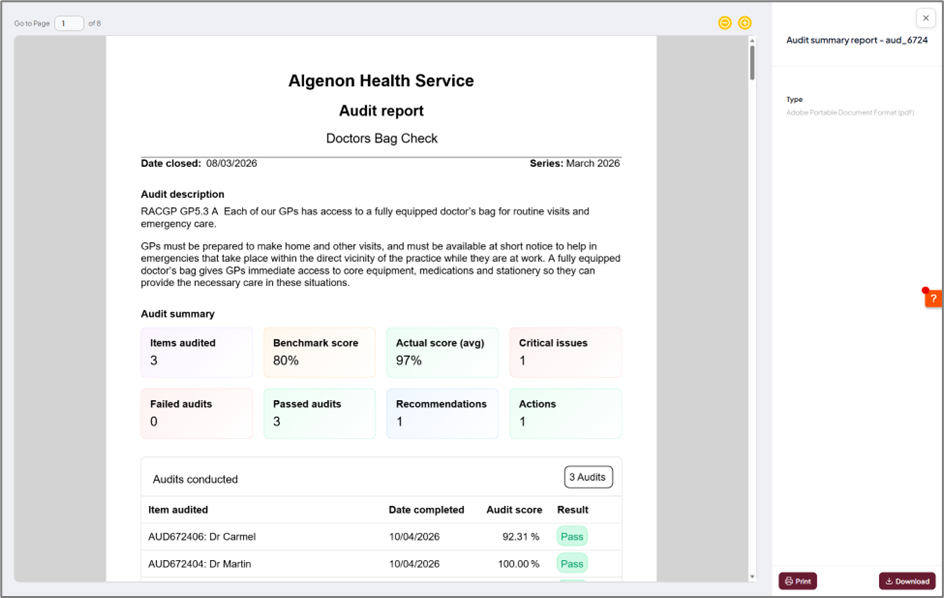Image resolution: width=944 pixels, height=598 pixels.
Task: Click the vertical scrollbar thumb
Action: coord(752,63)
